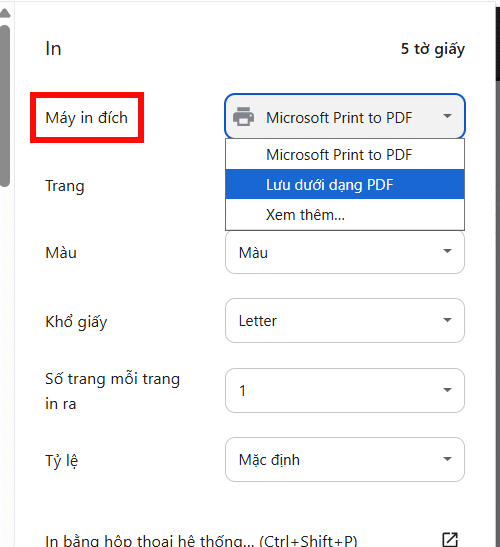Image resolution: width=500 pixels, height=547 pixels.
Task: Click the "5 tờ giấy" sheet count
Action: tap(433, 49)
